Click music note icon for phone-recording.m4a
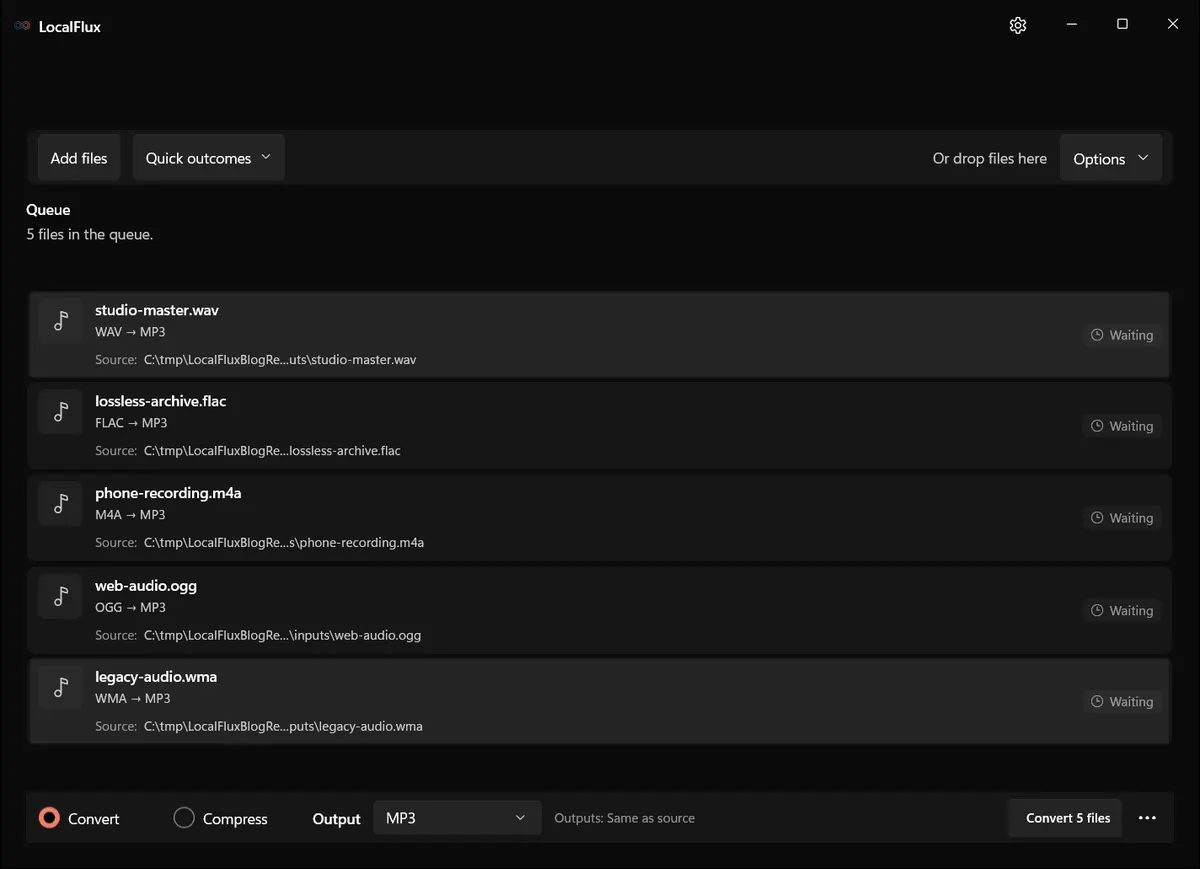The width and height of the screenshot is (1200, 869). [60, 504]
